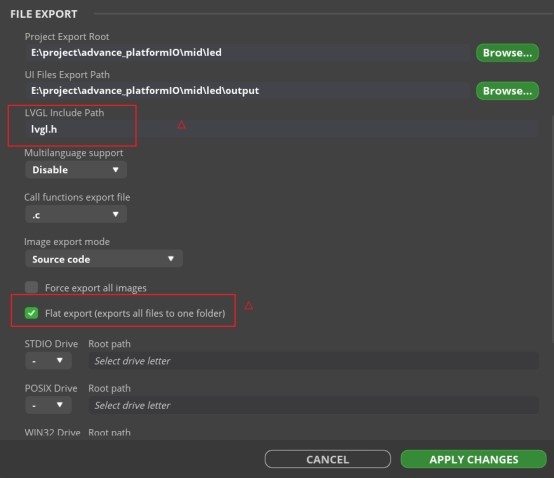
Task: Uncheck the Flat export checkbox
Action: pos(31,313)
